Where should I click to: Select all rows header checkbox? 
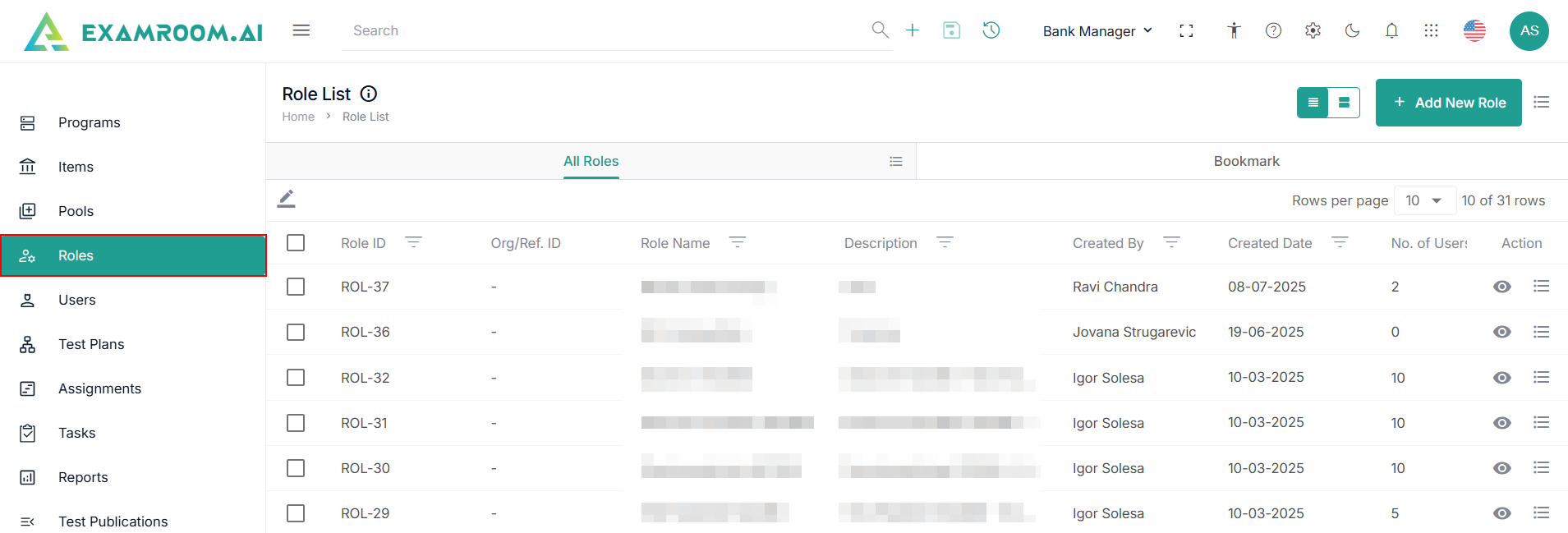click(296, 242)
